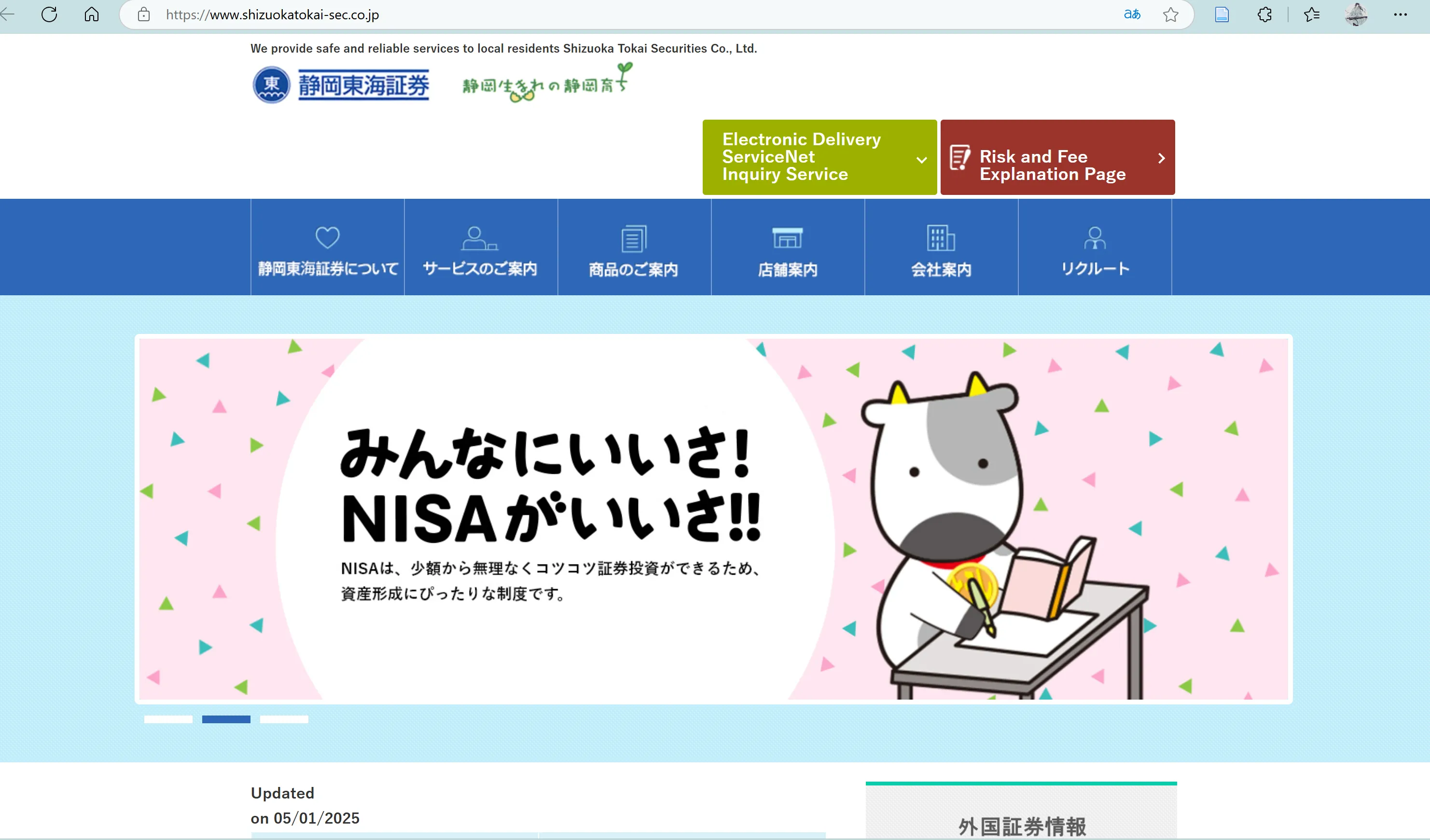Open the collections page icon
This screenshot has height=840, width=1430.
click(x=1222, y=14)
